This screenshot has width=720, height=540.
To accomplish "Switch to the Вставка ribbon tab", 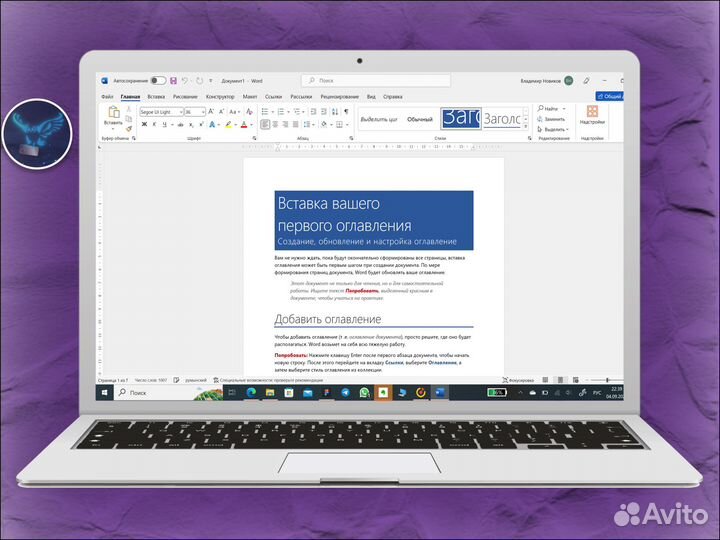I will click(x=156, y=97).
